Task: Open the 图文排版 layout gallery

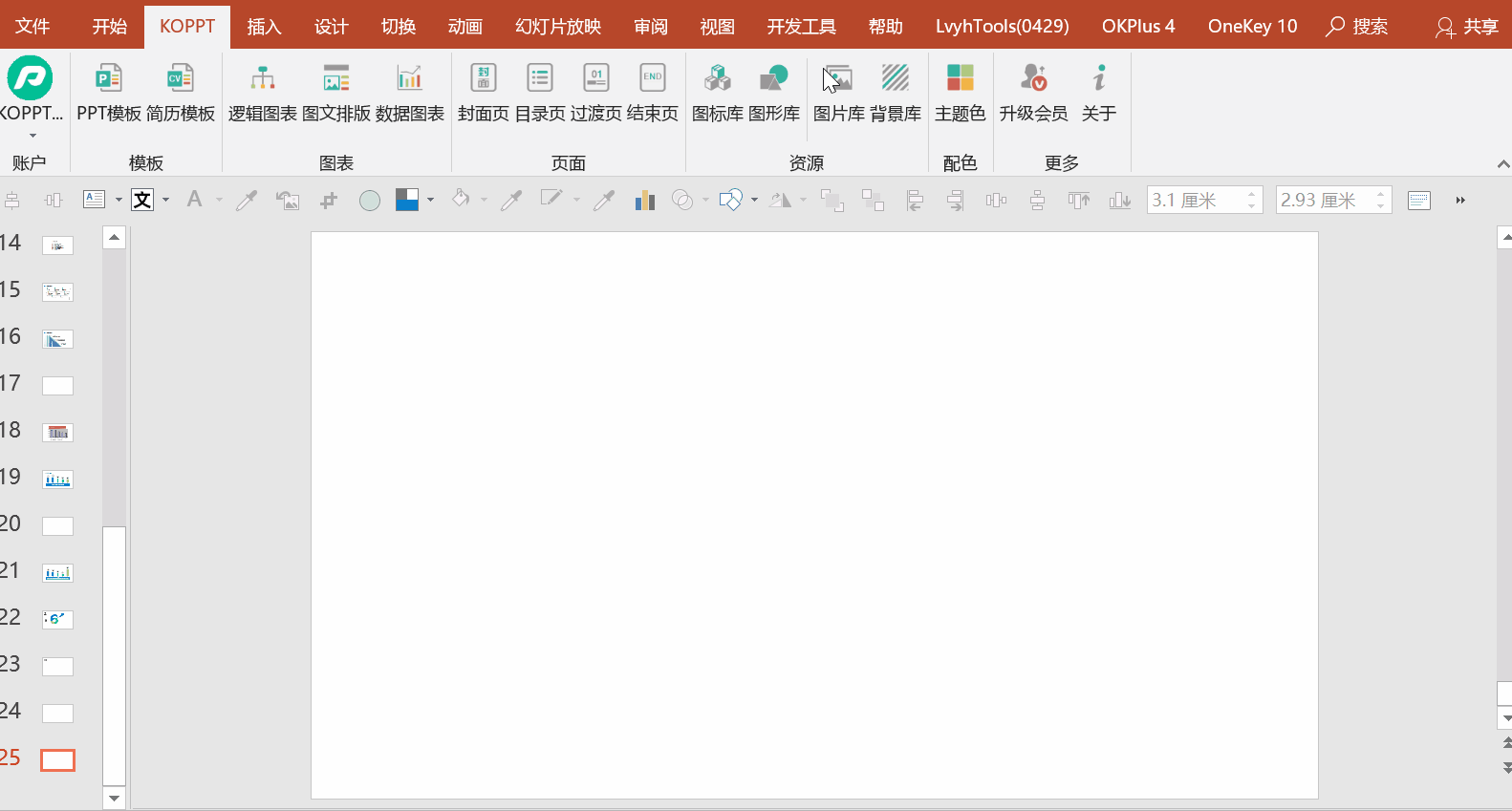Action: coord(336,92)
